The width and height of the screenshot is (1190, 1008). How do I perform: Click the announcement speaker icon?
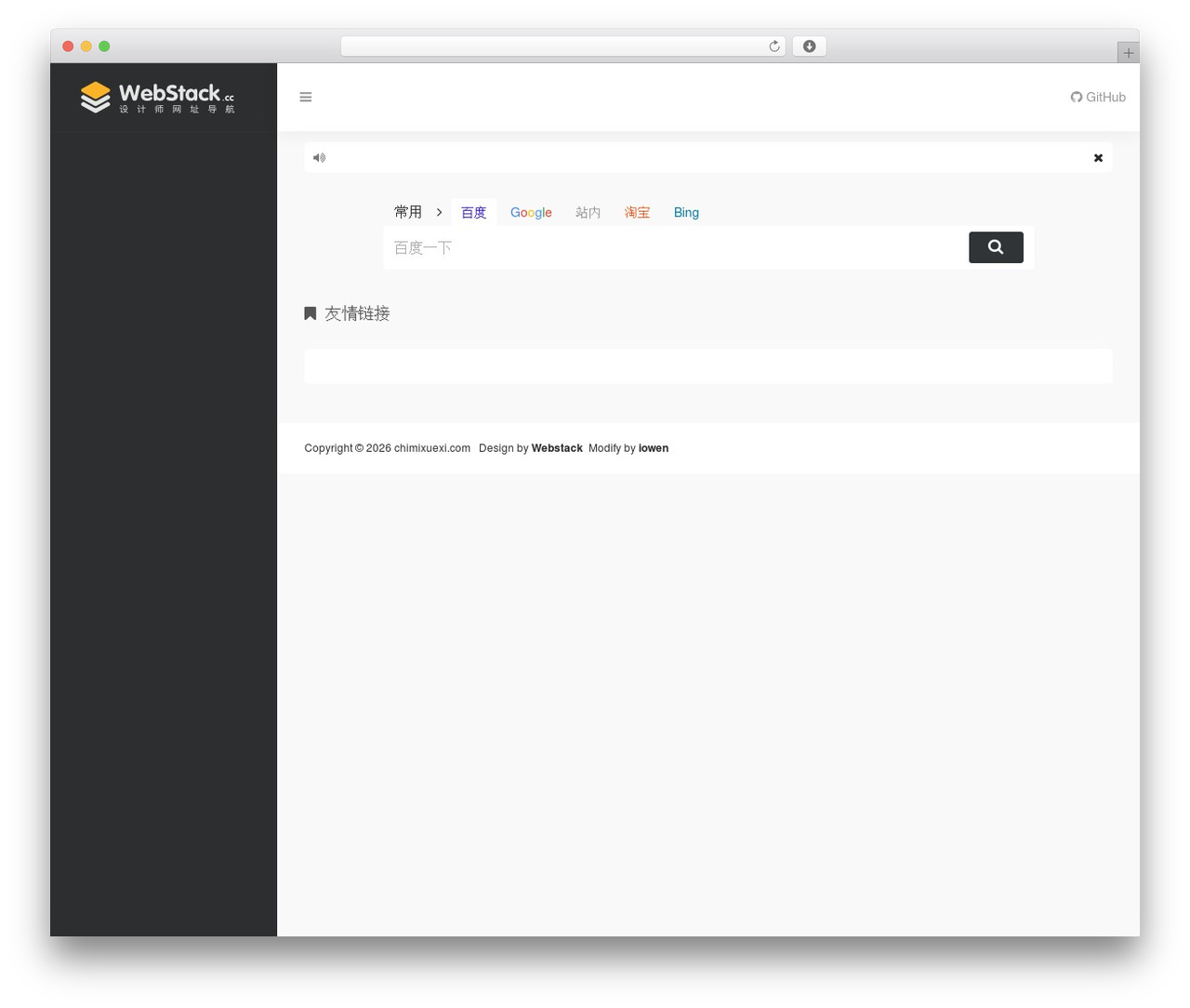pos(319,157)
